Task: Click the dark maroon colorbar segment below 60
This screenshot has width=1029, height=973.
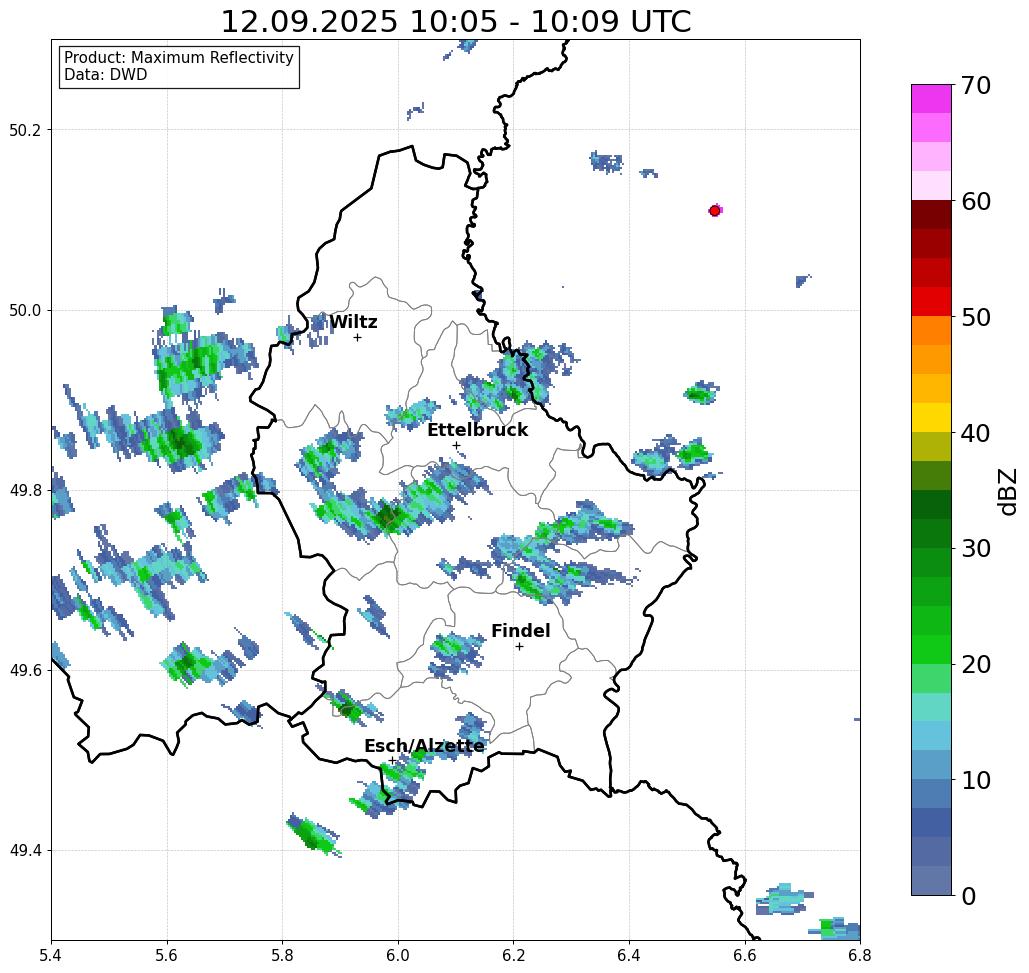Action: pos(931,215)
